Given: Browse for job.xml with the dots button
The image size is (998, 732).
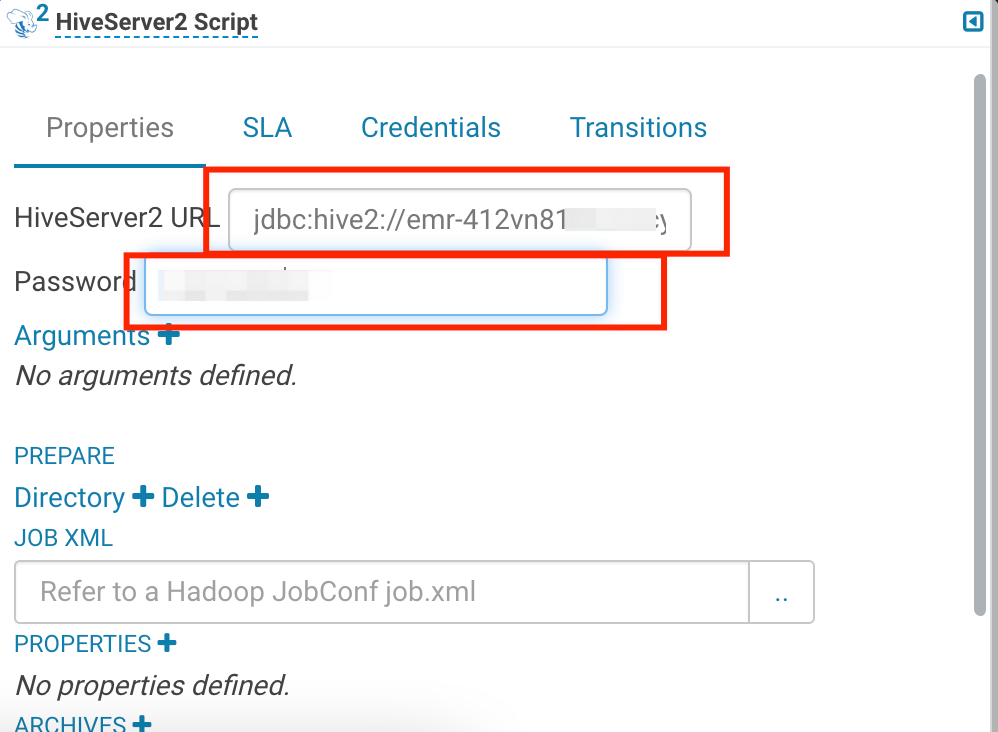Looking at the screenshot, I should 782,592.
